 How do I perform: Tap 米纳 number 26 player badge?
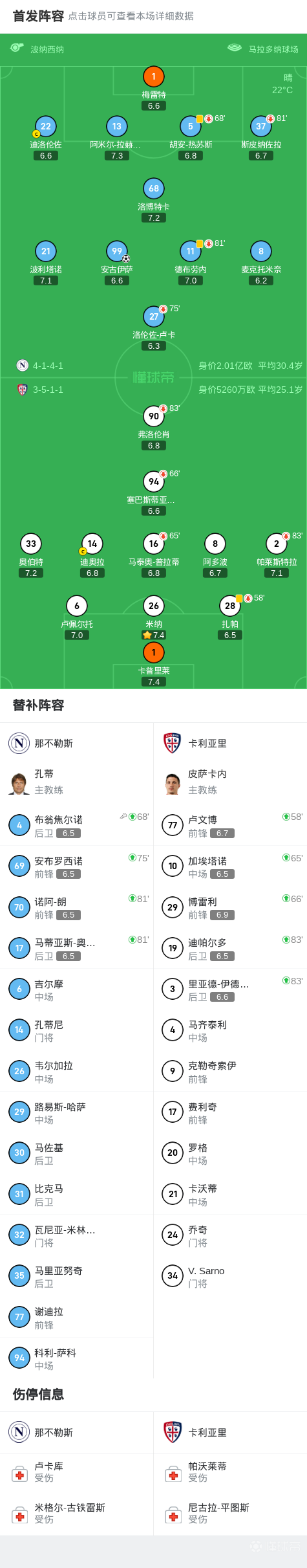click(x=153, y=606)
